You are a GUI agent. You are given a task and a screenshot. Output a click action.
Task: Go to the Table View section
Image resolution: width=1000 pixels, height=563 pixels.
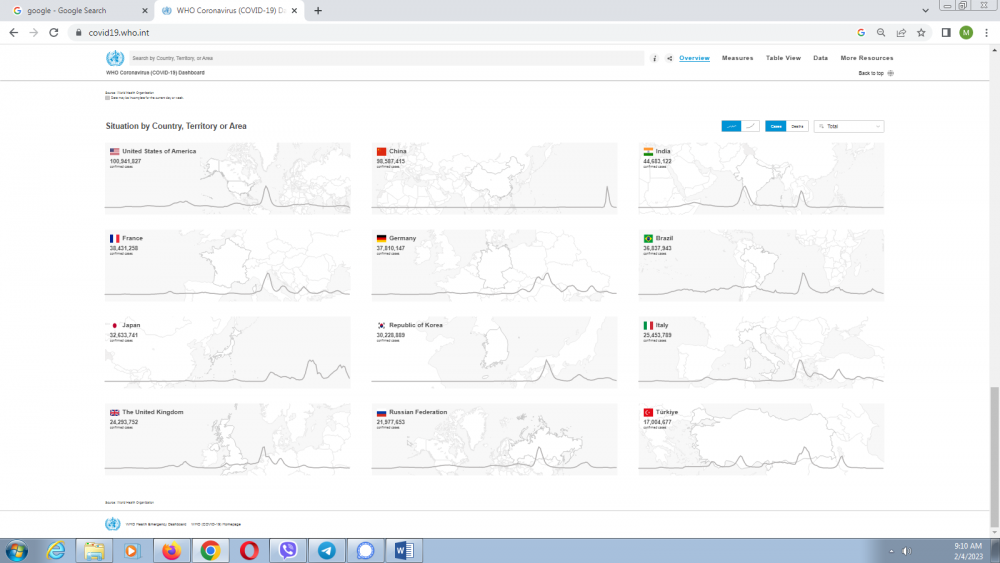tap(783, 58)
